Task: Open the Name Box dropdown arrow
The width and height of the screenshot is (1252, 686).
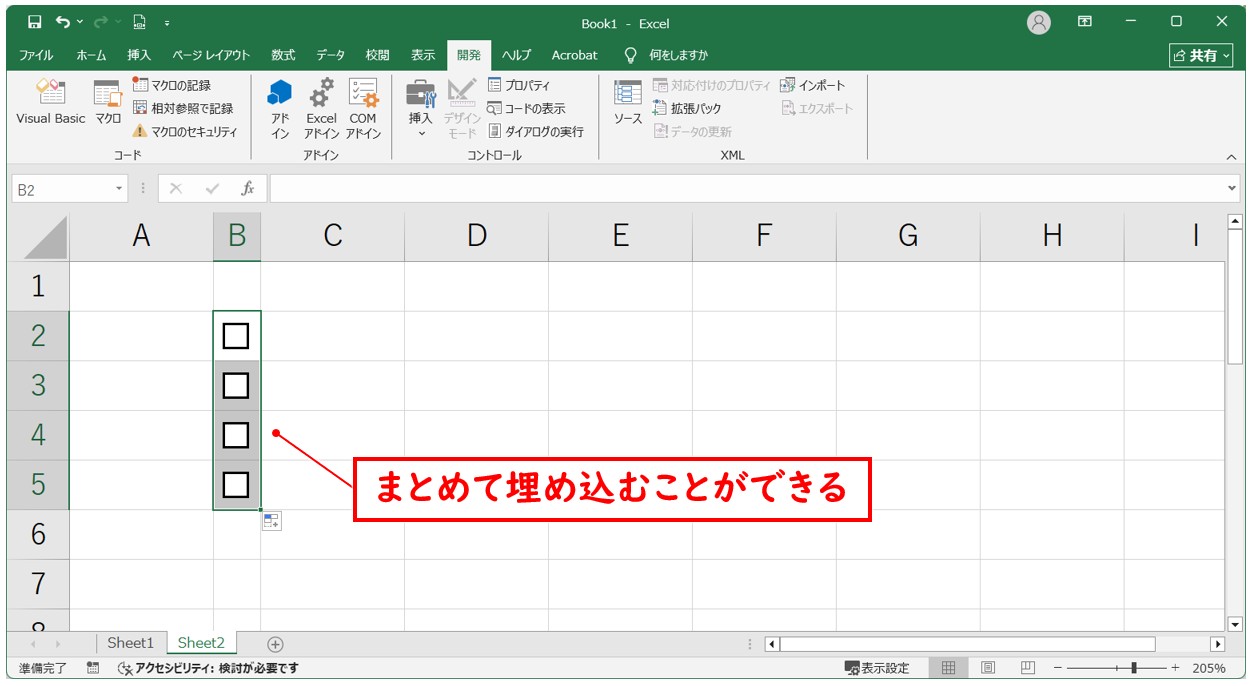Action: [120, 189]
